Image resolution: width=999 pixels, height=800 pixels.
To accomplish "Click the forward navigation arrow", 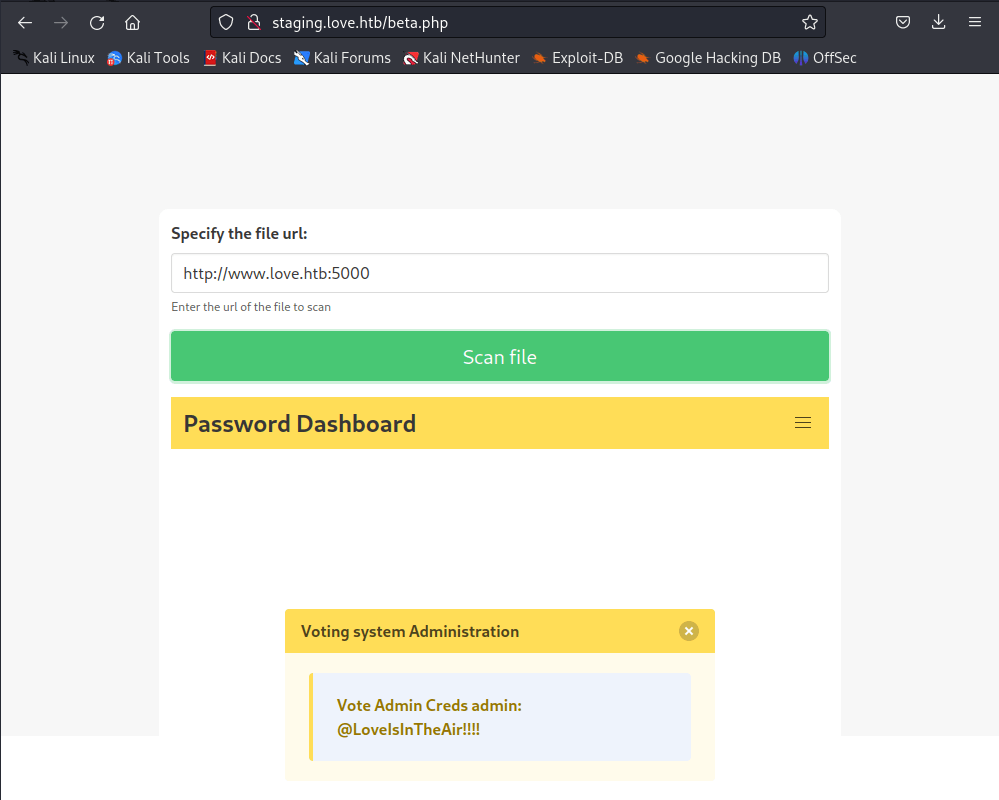I will 61,23.
